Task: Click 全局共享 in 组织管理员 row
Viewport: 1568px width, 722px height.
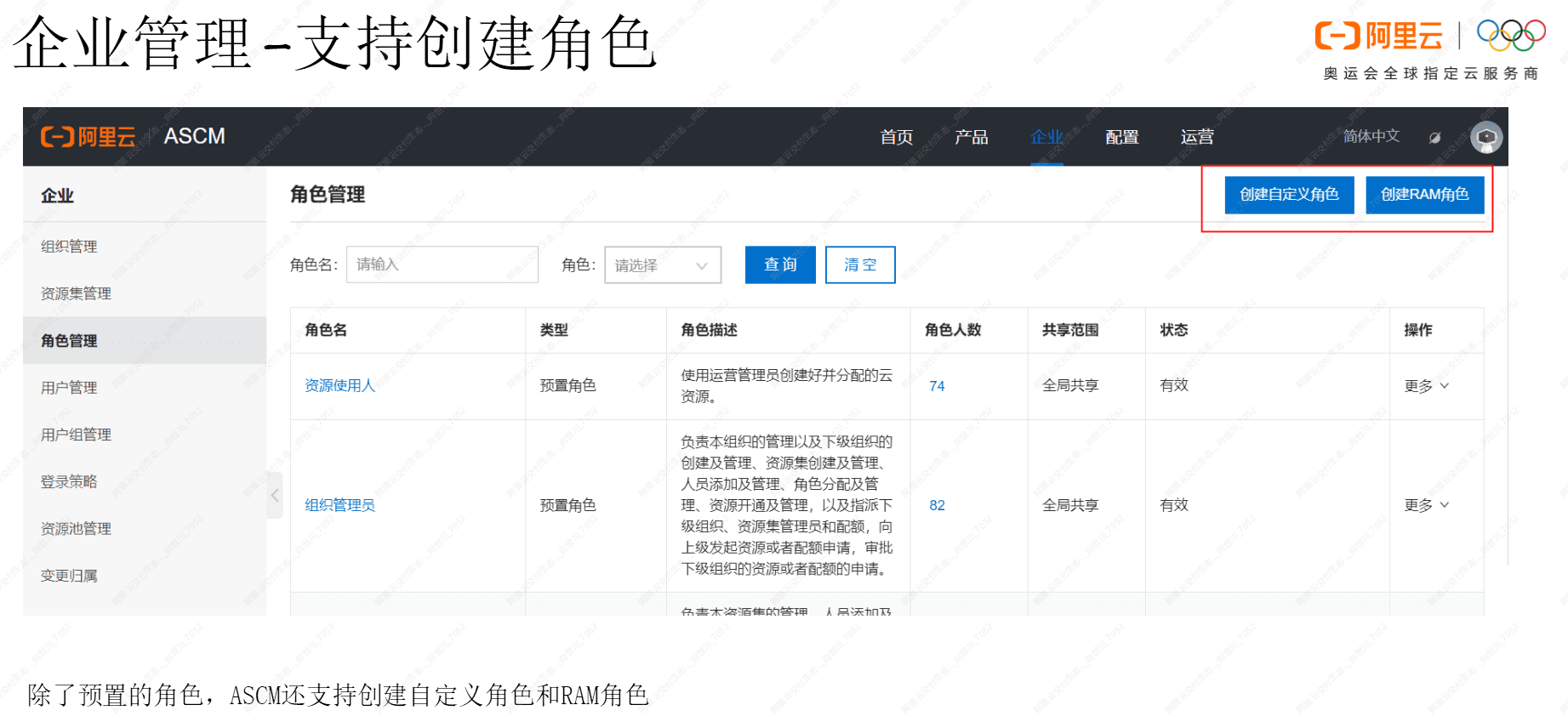Action: coord(1070,505)
